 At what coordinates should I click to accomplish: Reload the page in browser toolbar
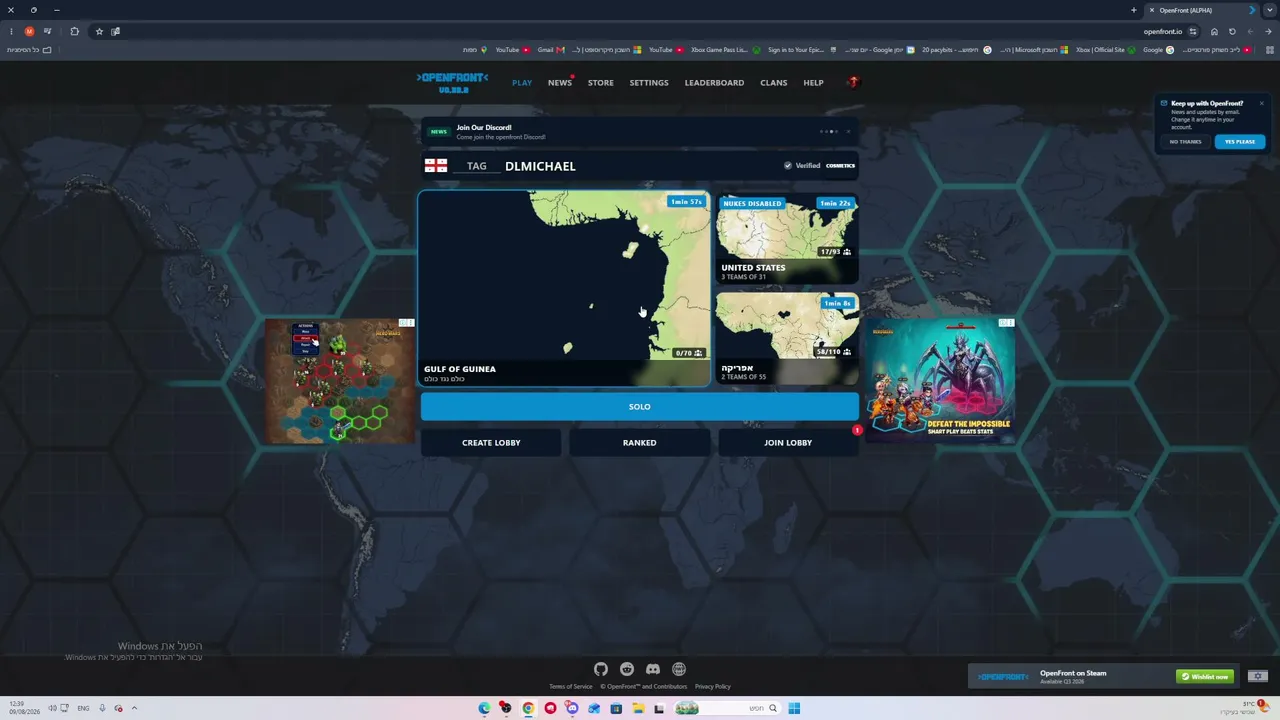tap(1232, 31)
